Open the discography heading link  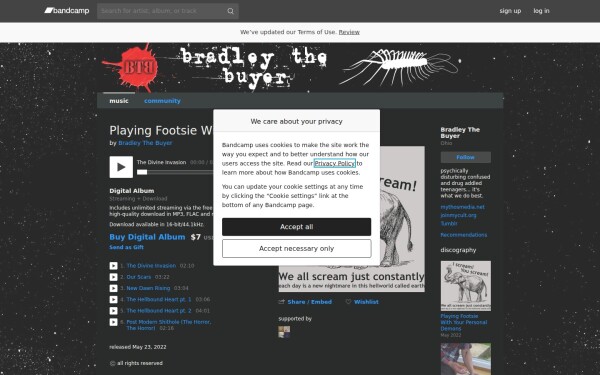click(458, 250)
